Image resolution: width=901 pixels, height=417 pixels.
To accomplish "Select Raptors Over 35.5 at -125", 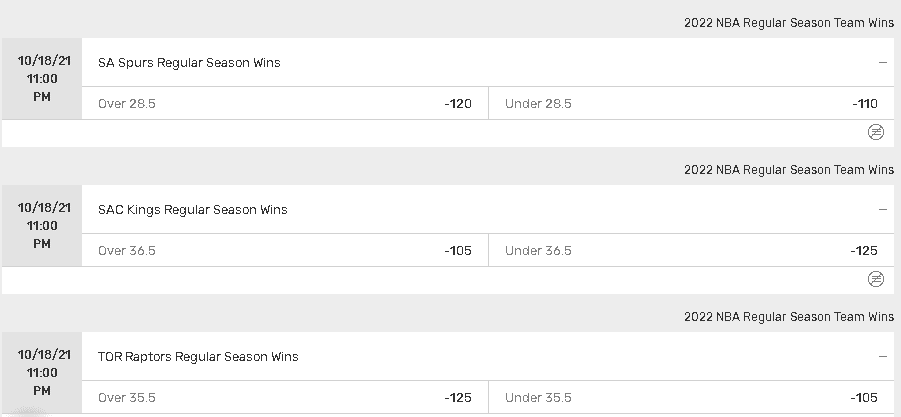I will [285, 397].
